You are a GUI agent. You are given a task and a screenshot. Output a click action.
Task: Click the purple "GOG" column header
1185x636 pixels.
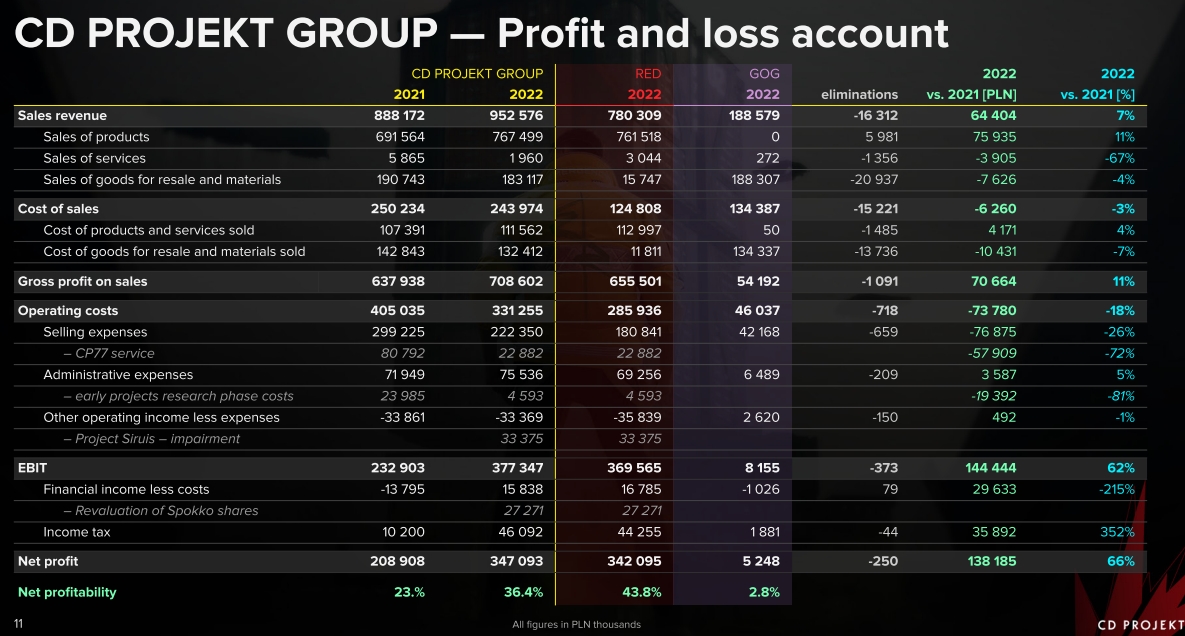coord(764,74)
